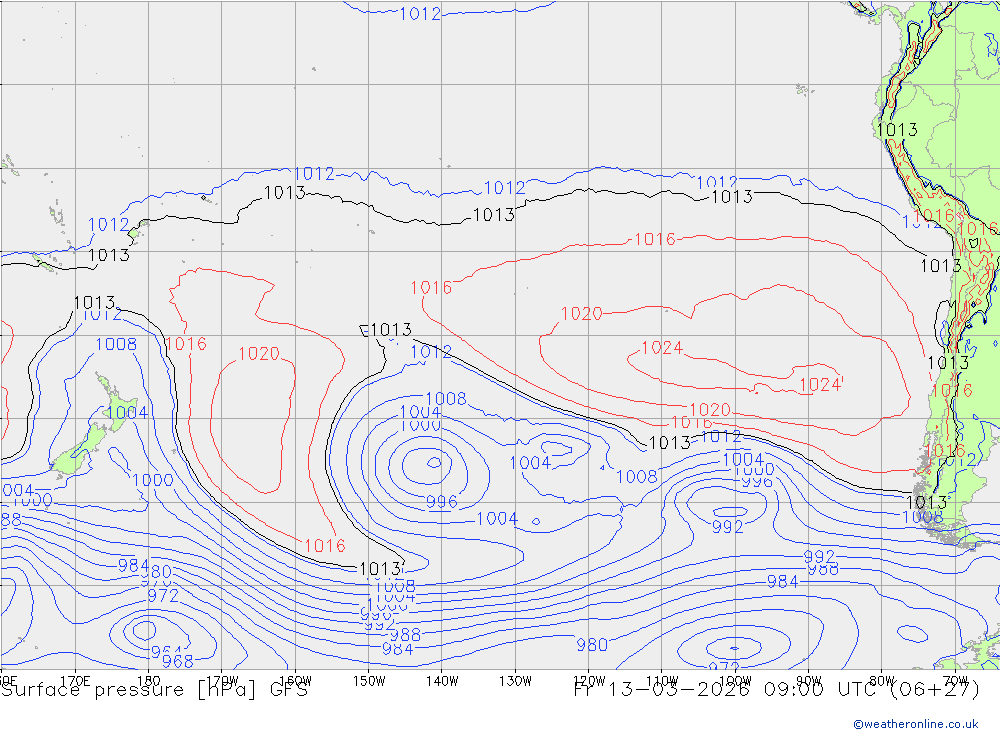This screenshot has height=733, width=1000.
Task: Click the 'Surface pressure [hPa] GFS' title
Action: (154, 690)
